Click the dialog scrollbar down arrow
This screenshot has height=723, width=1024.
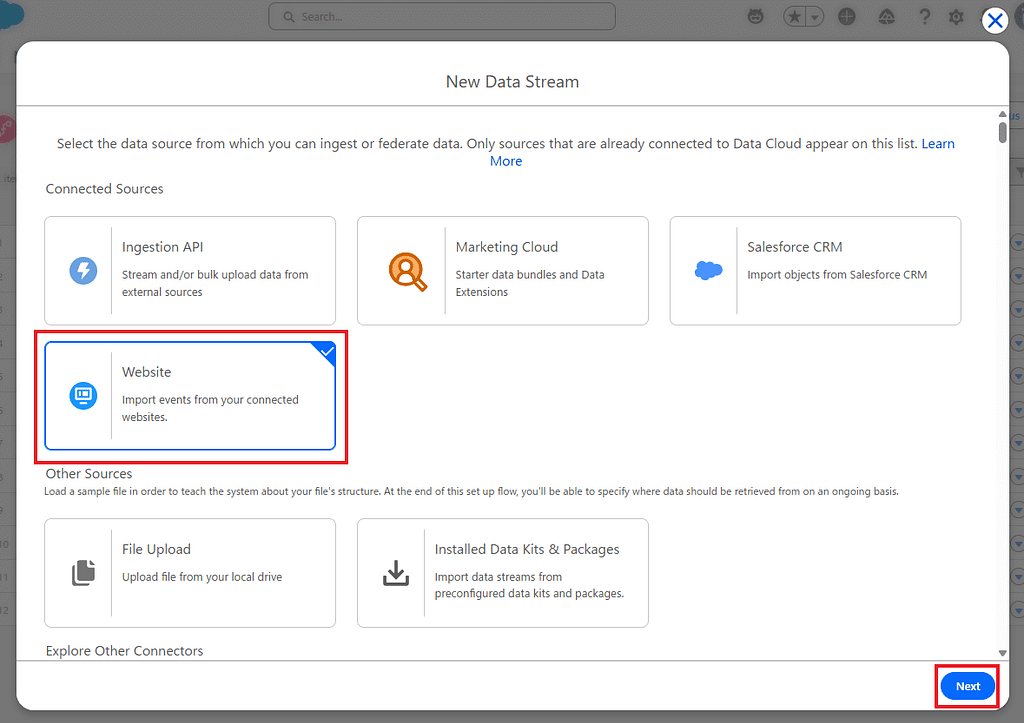1002,652
